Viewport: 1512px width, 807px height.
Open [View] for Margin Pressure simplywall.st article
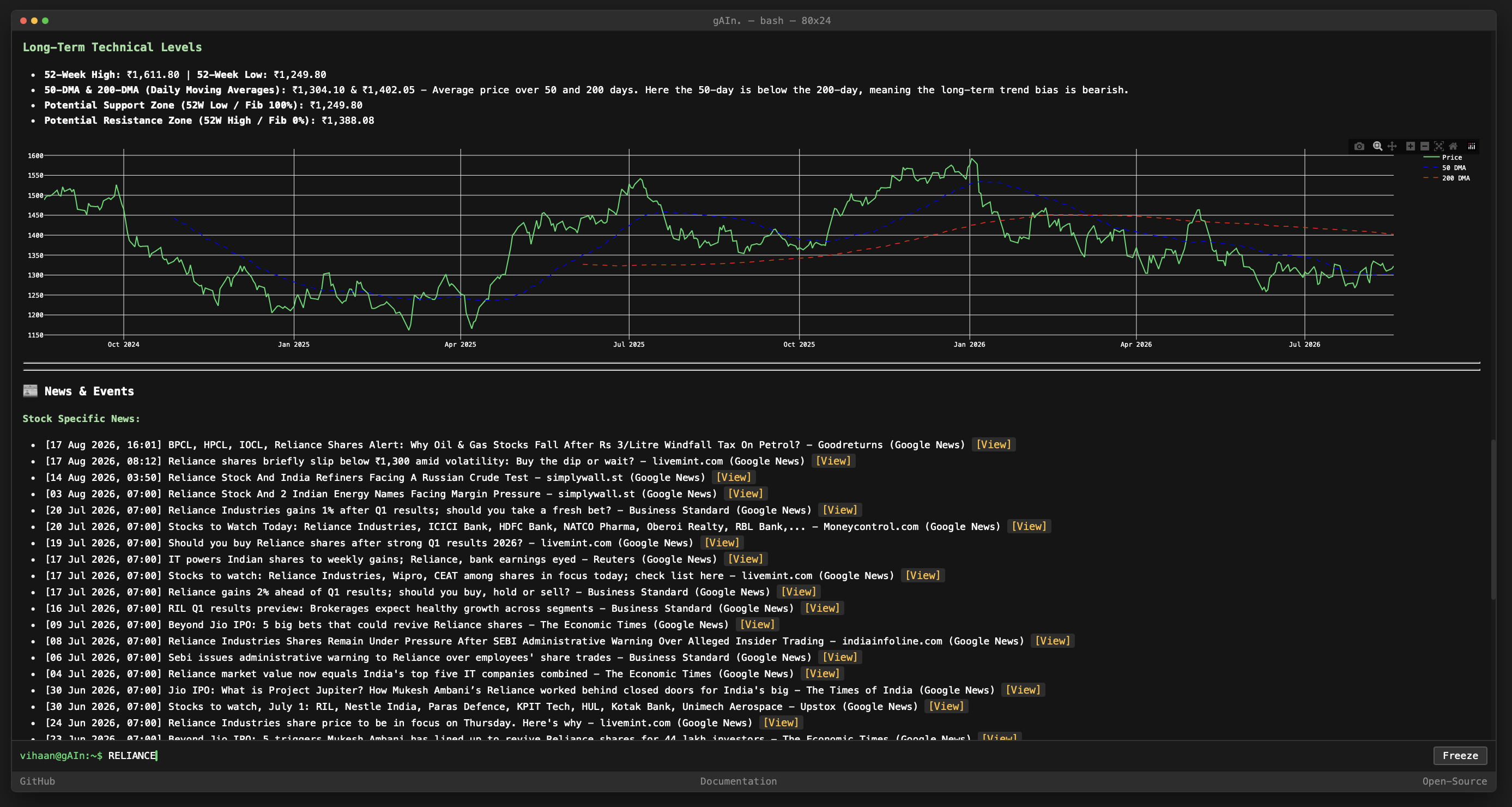click(746, 494)
